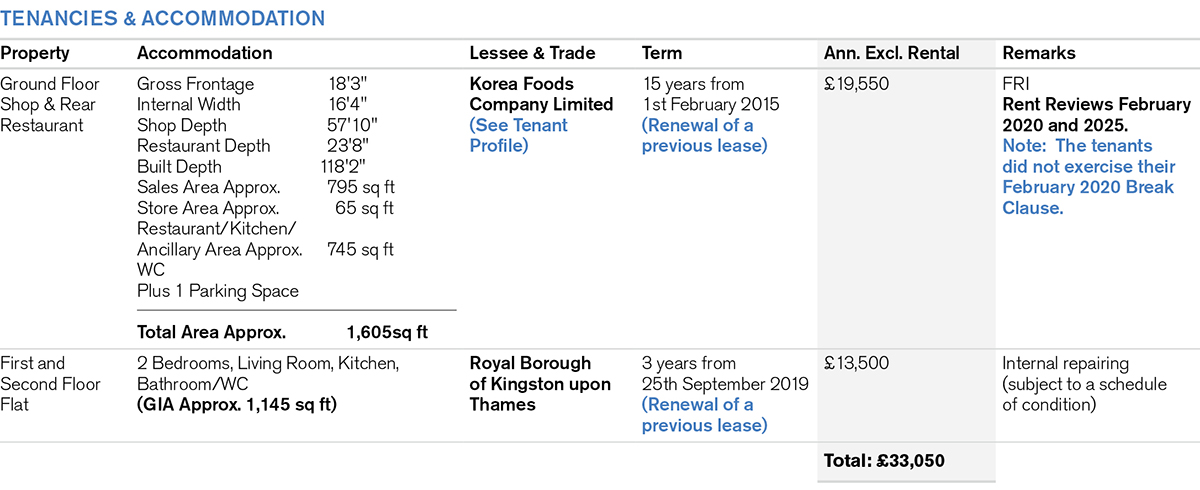Click the Total Area Approx. row

tap(282, 332)
